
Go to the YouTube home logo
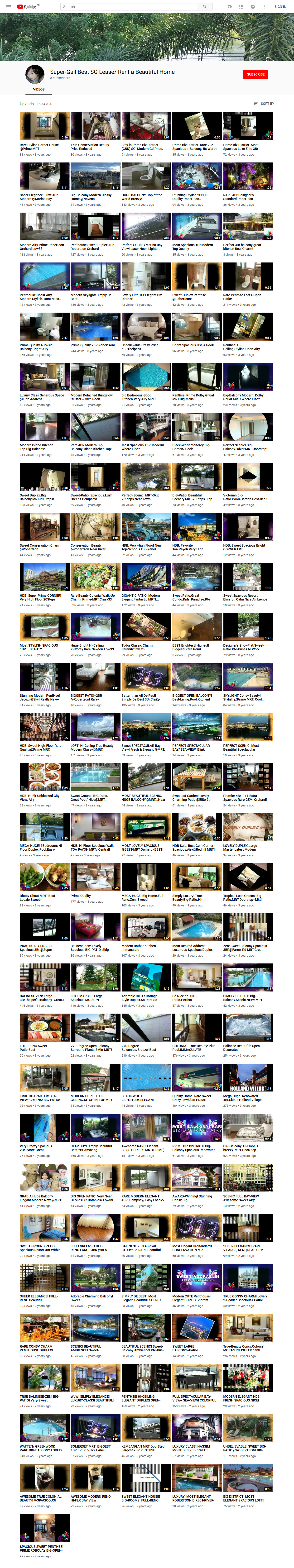pyautogui.click(x=27, y=7)
